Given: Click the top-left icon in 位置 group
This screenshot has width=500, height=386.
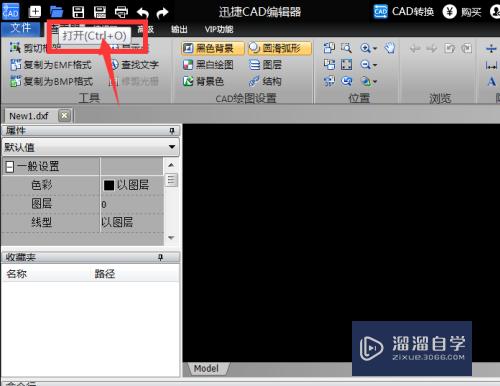Looking at the screenshot, I should (x=329, y=48).
